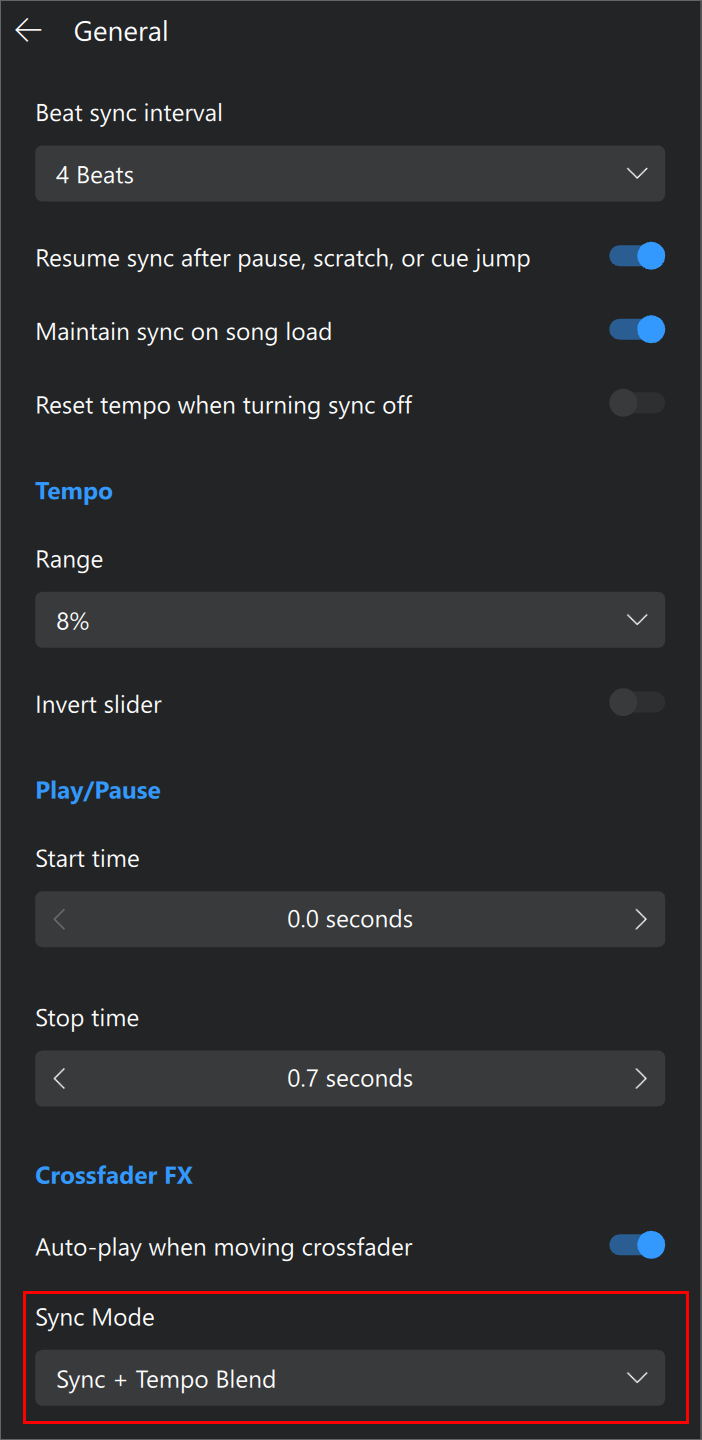Viewport: 702px width, 1440px height.
Task: Click the back arrow next to General
Action: [x=28, y=31]
